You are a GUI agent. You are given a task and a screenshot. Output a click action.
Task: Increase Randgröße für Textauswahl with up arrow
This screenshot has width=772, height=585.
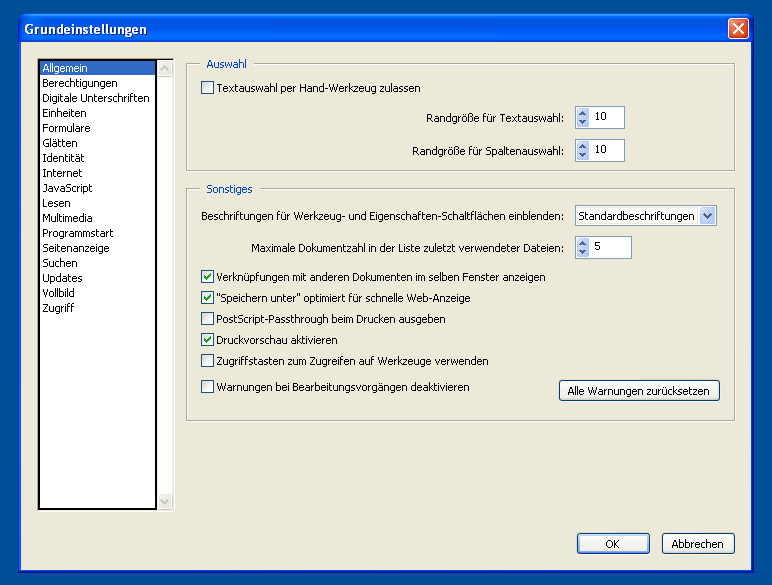(583, 113)
